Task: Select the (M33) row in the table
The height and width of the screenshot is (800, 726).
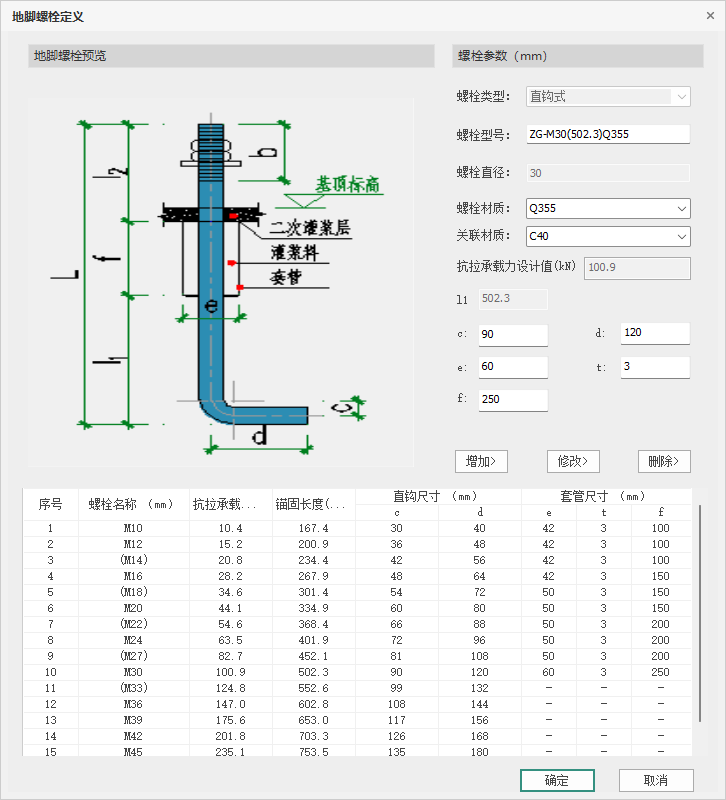Action: (x=357, y=688)
